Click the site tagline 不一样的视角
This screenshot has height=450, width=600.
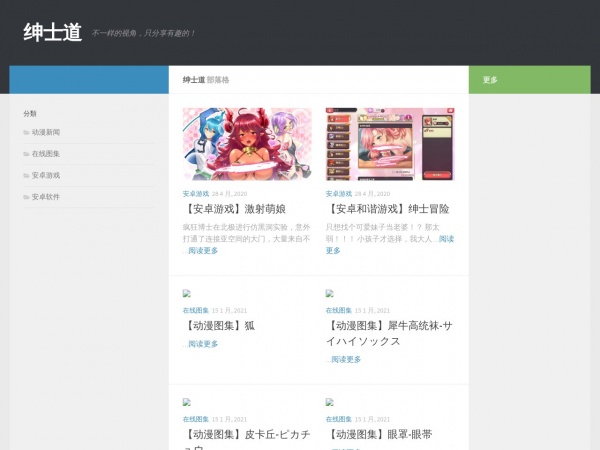(143, 33)
